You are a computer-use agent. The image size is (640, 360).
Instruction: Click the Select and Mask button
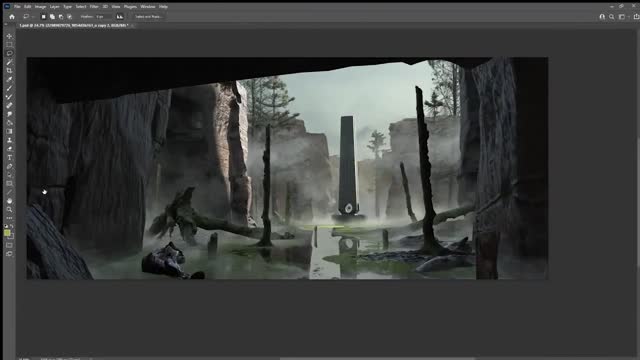click(149, 17)
